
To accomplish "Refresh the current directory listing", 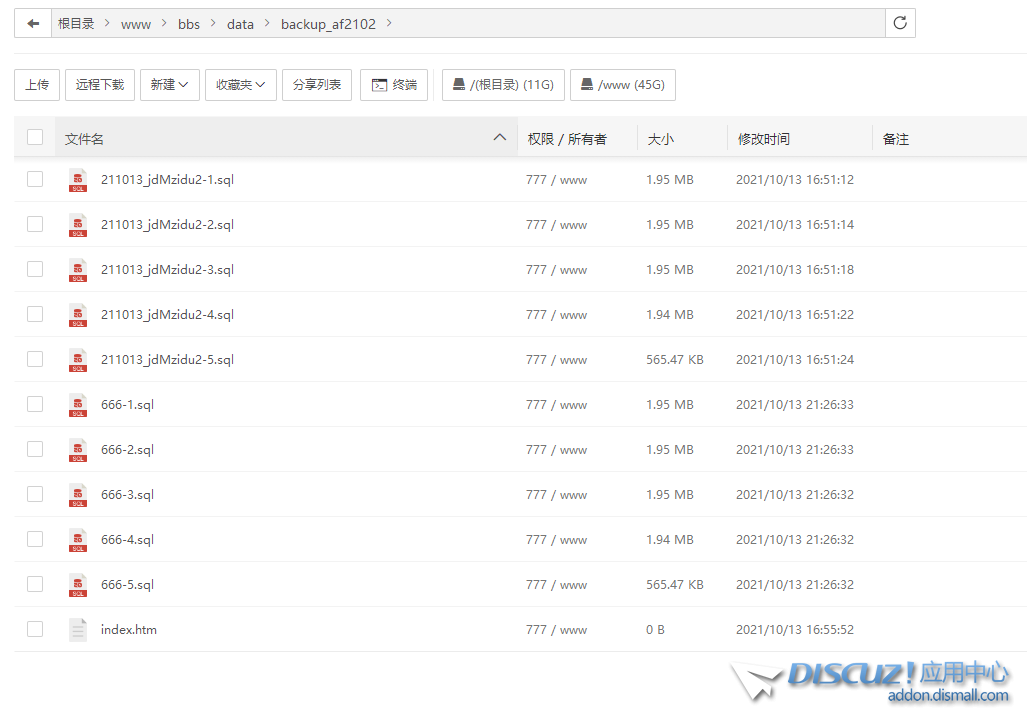I will coord(900,23).
